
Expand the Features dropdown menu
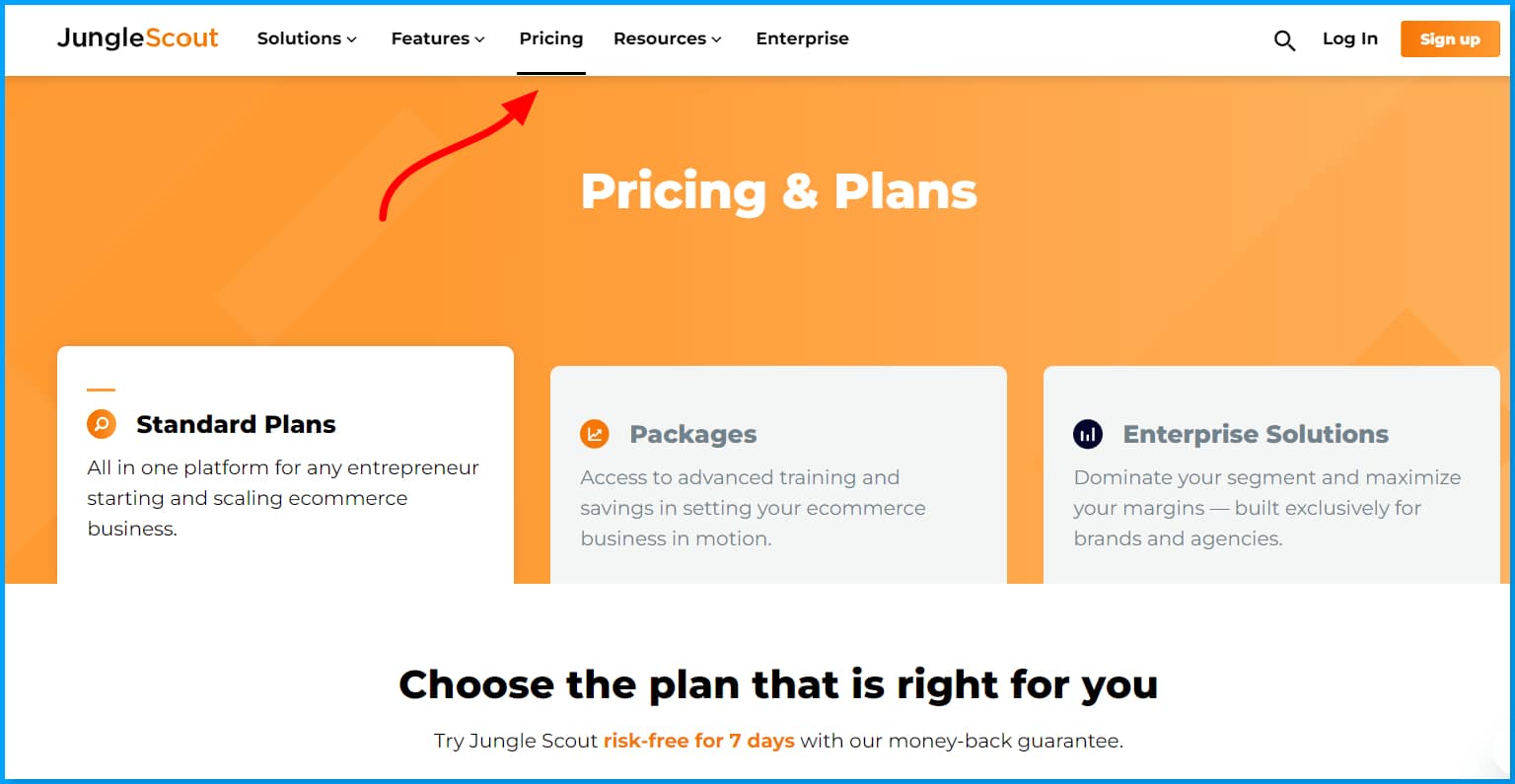coord(438,38)
